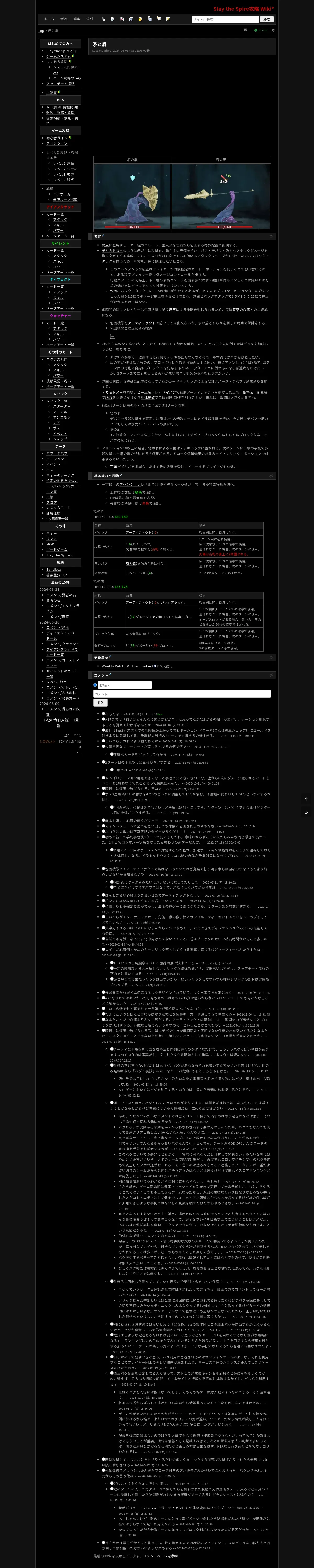Open the レリック一覧 sidebar link

click(57, 401)
